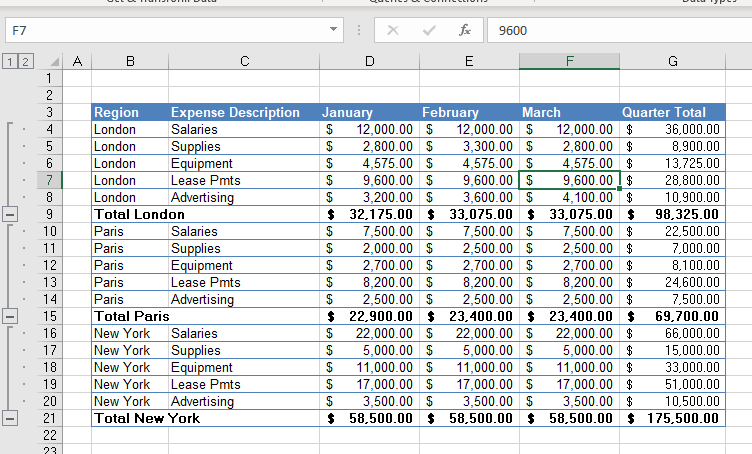This screenshot has width=752, height=454.
Task: Collapse the New York group rows
Action: [x=10, y=418]
